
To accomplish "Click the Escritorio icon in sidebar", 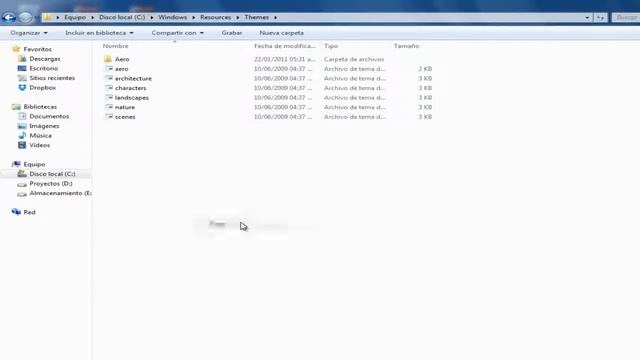I will [22, 68].
